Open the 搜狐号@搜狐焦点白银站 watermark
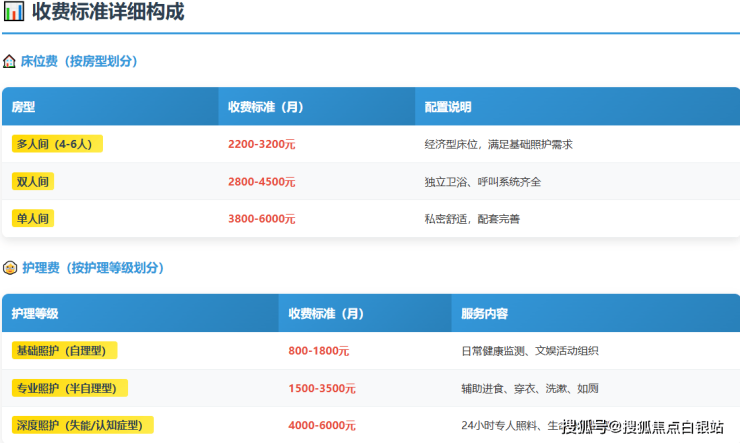 coord(641,428)
